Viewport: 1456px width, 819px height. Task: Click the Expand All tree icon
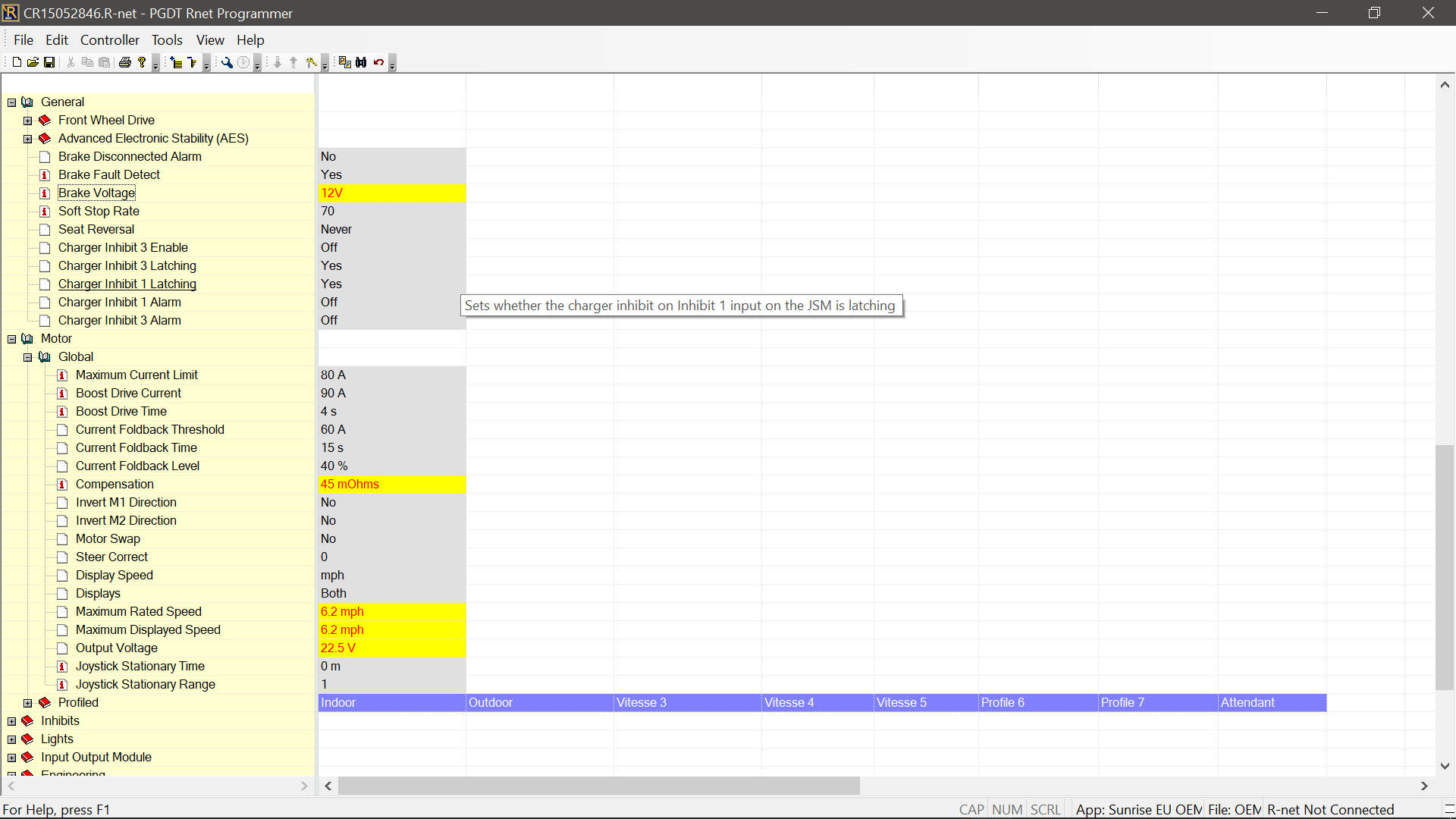pos(176,62)
